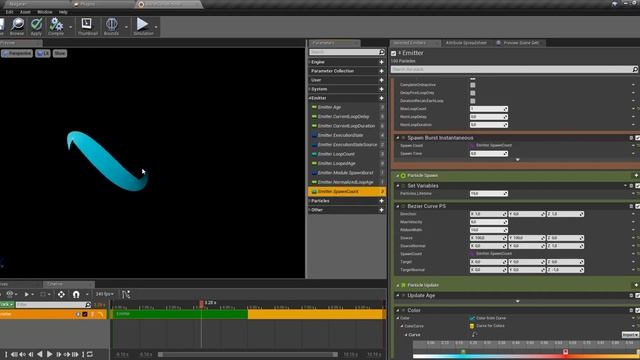This screenshot has height=360, width=640.
Task: Click the delete trash icon on Bezier Curve PS
Action: point(631,206)
